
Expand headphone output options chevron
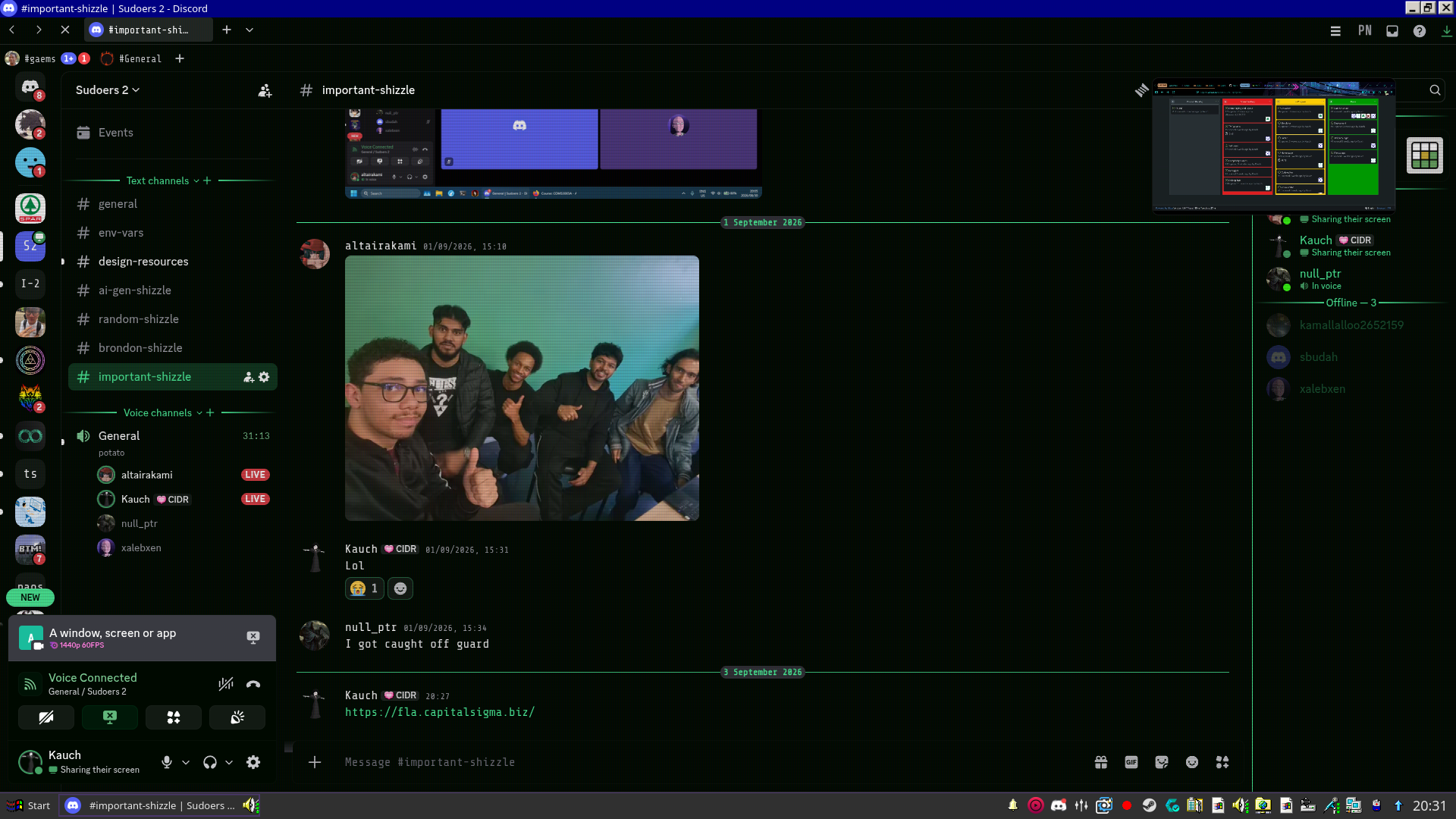(x=229, y=762)
